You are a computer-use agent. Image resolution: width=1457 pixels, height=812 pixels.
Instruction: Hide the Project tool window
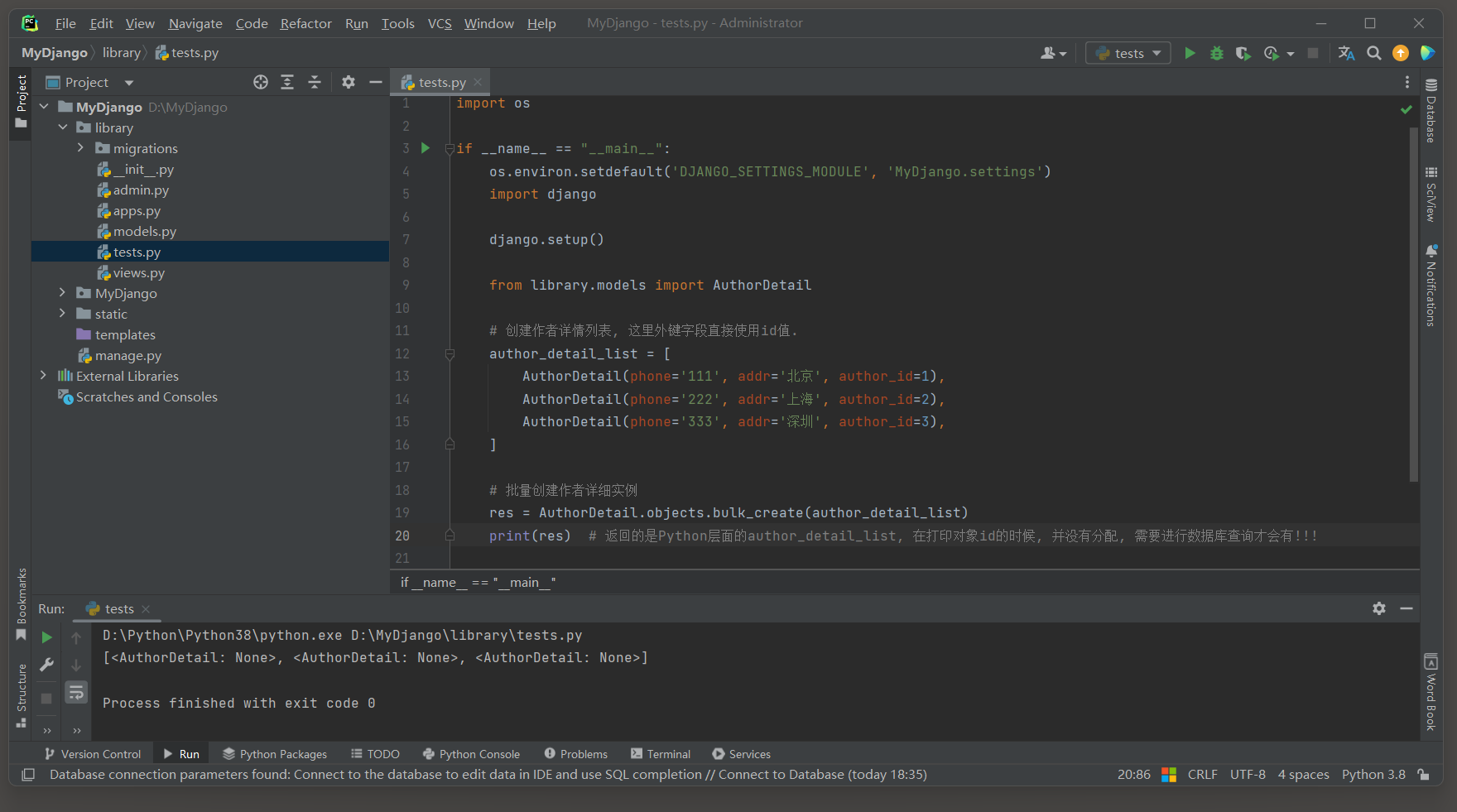point(375,82)
